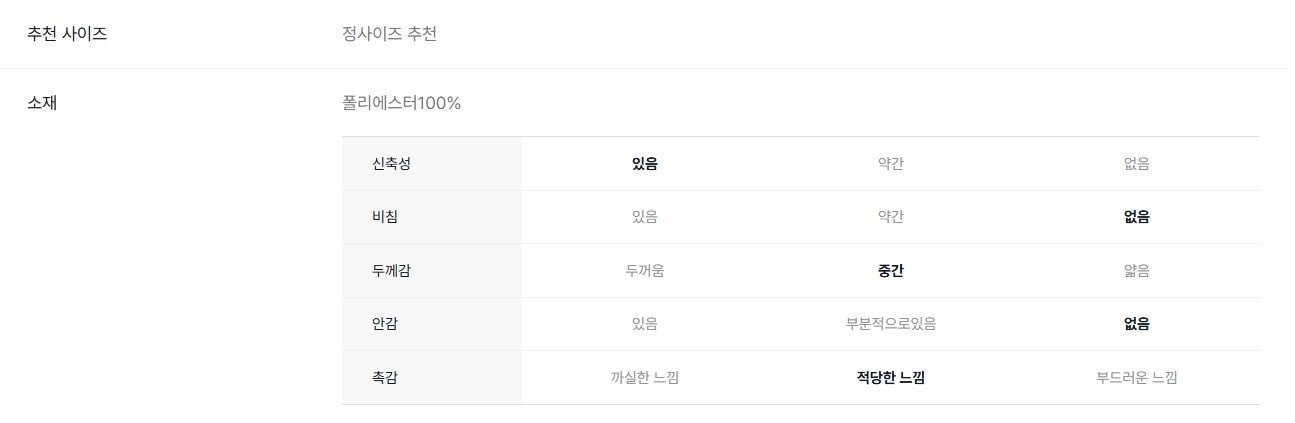Image resolution: width=1295 pixels, height=423 pixels.
Task: Choose the bold 없음 in the 안감 row
Action: coord(1136,324)
